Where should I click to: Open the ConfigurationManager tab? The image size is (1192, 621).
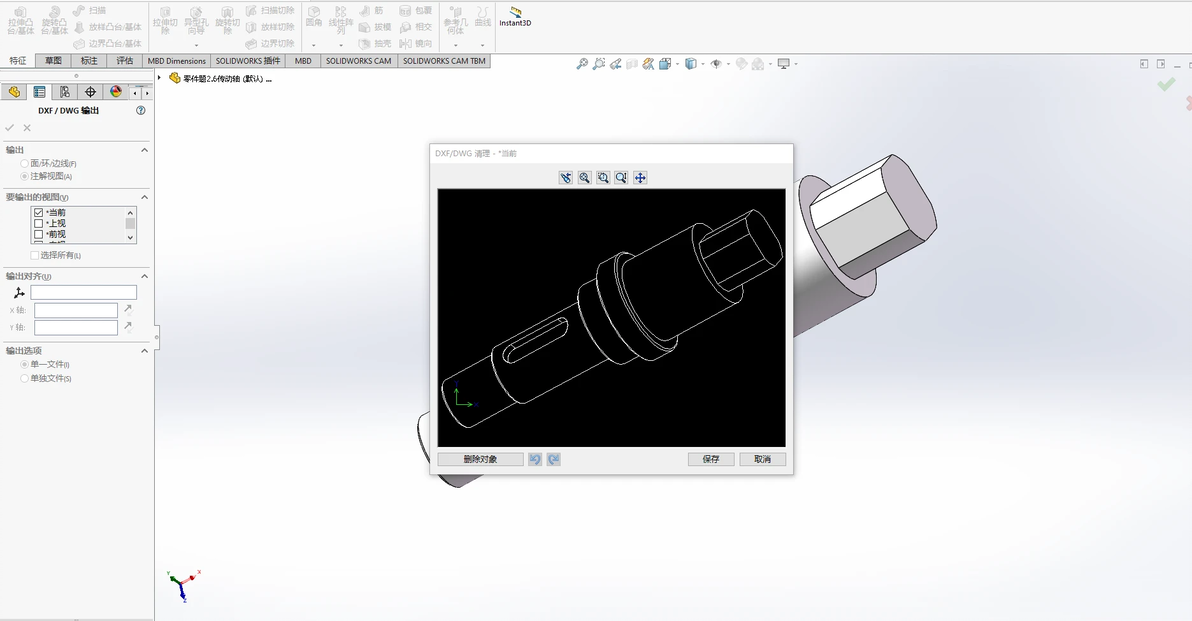(x=65, y=92)
